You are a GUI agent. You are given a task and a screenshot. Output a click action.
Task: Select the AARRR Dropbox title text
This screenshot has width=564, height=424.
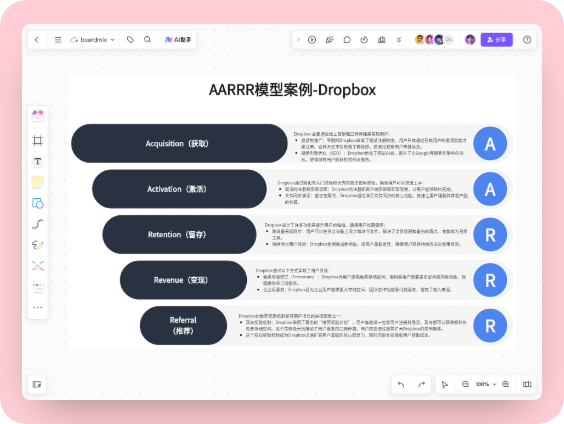coord(292,90)
